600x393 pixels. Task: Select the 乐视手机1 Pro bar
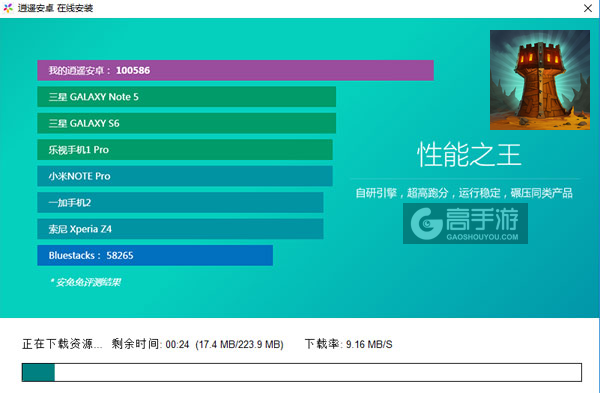click(x=185, y=150)
